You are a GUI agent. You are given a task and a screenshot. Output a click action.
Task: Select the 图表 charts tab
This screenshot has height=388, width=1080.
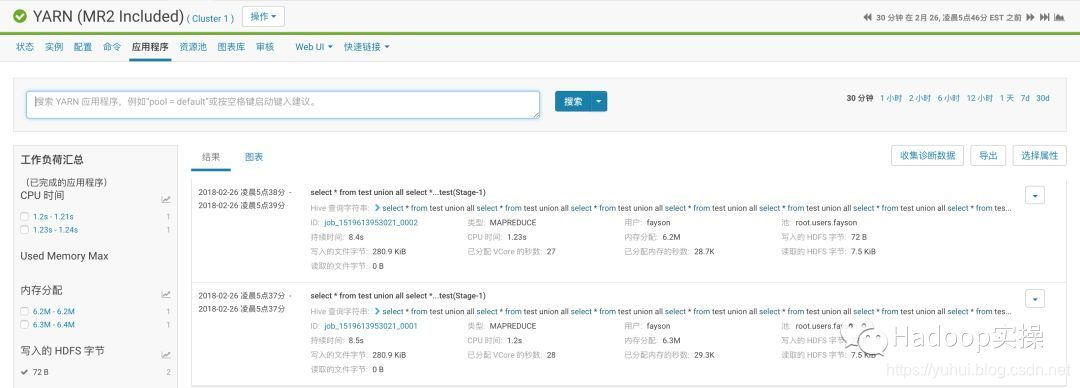click(x=254, y=157)
